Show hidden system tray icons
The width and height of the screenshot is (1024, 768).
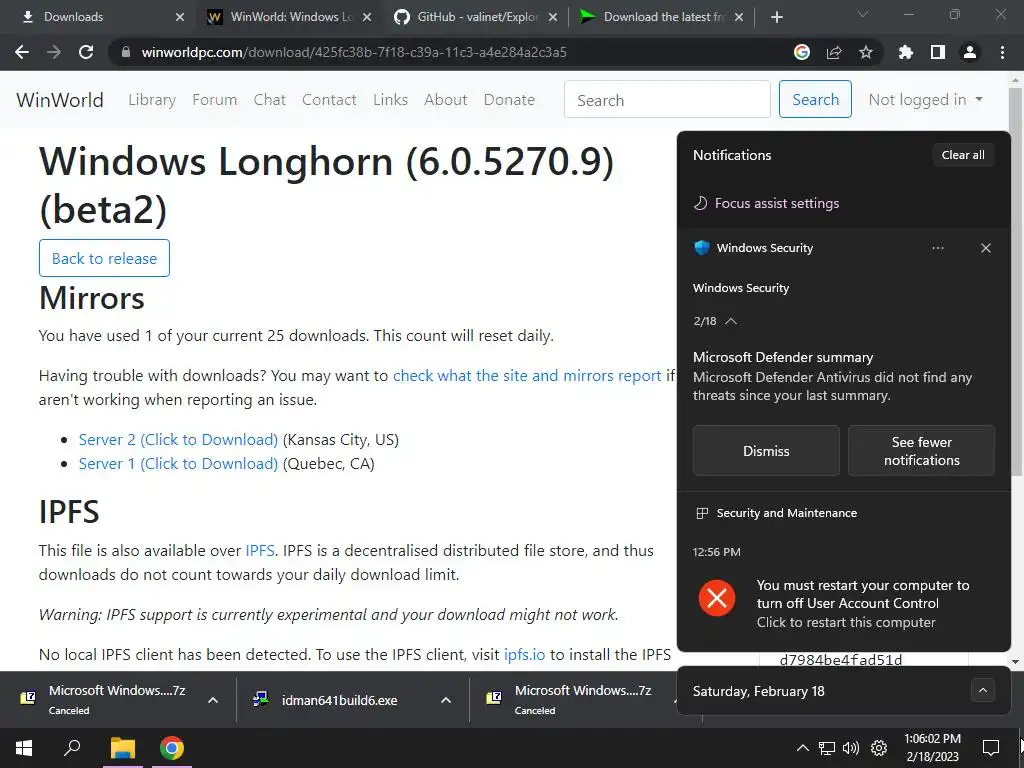803,748
